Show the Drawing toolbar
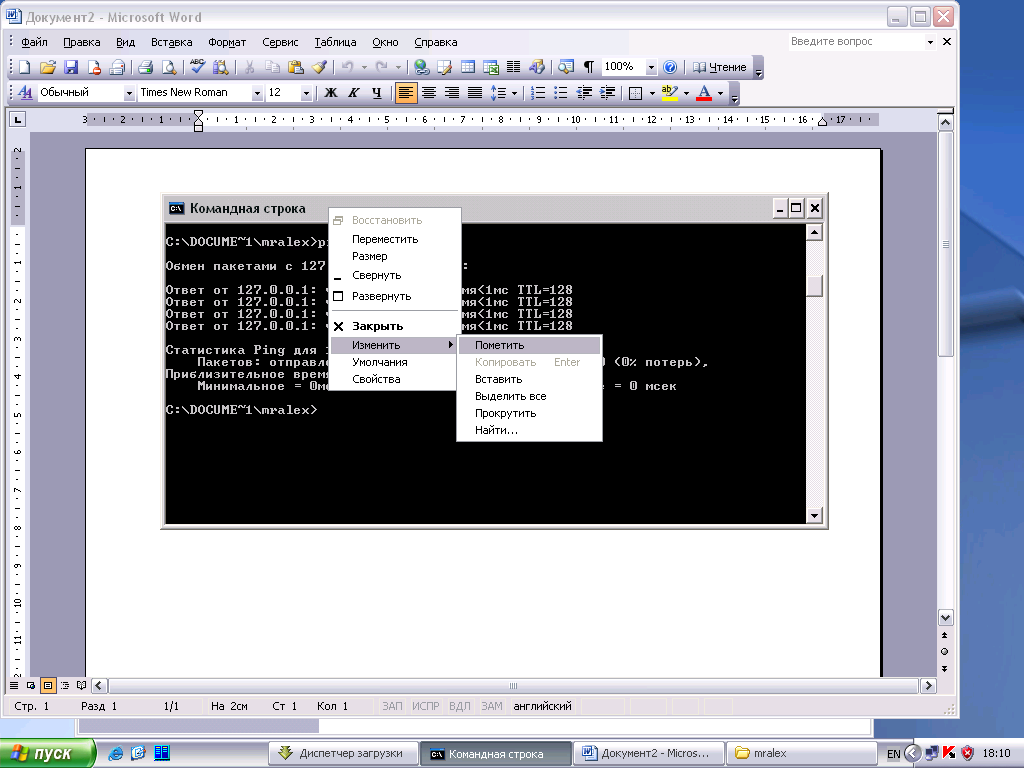Image resolution: width=1024 pixels, height=768 pixels. 537,67
